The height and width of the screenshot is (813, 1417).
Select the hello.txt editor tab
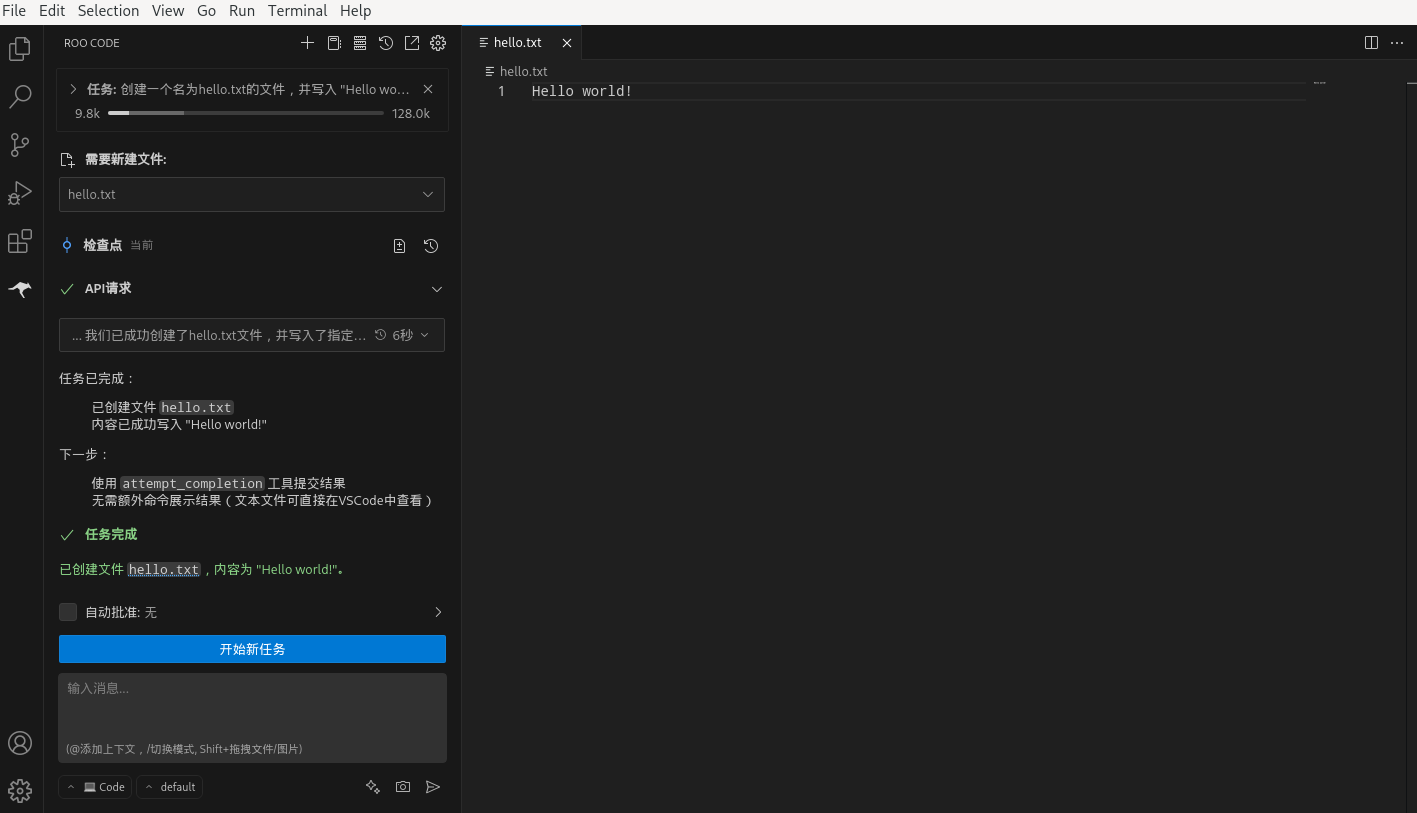pyautogui.click(x=518, y=43)
